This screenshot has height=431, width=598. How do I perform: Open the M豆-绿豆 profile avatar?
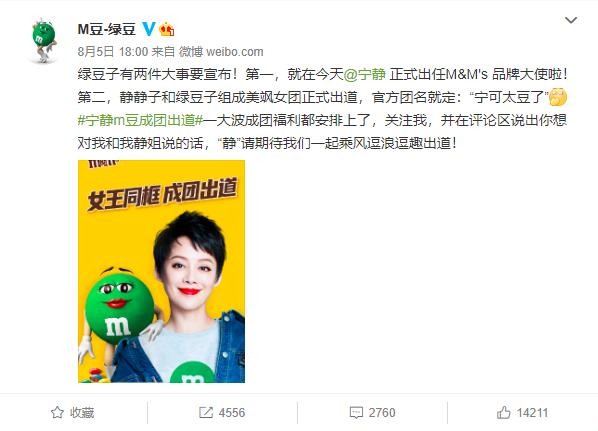click(x=44, y=41)
